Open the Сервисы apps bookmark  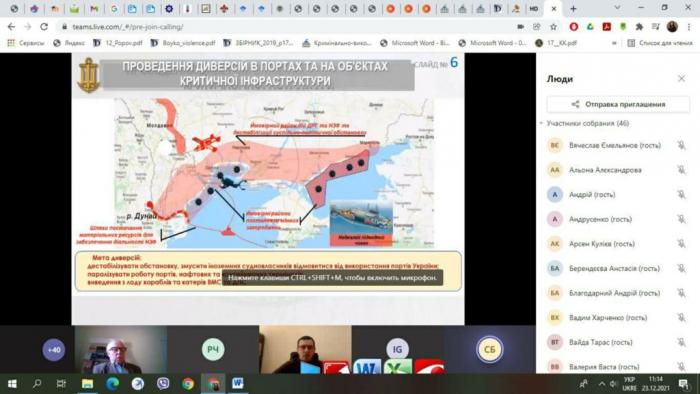[x=25, y=43]
